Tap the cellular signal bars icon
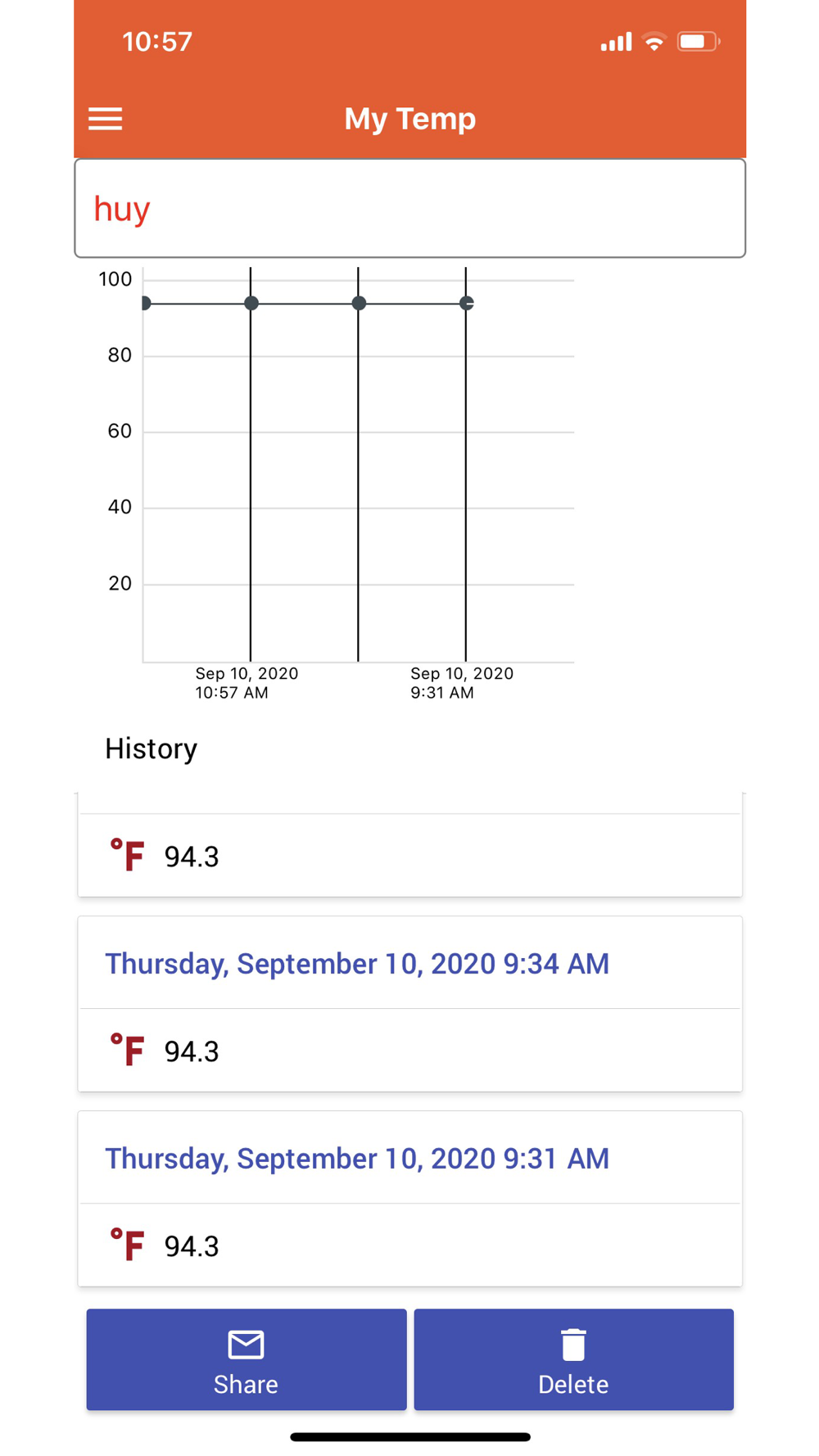This screenshot has height=1456, width=819. [616, 42]
